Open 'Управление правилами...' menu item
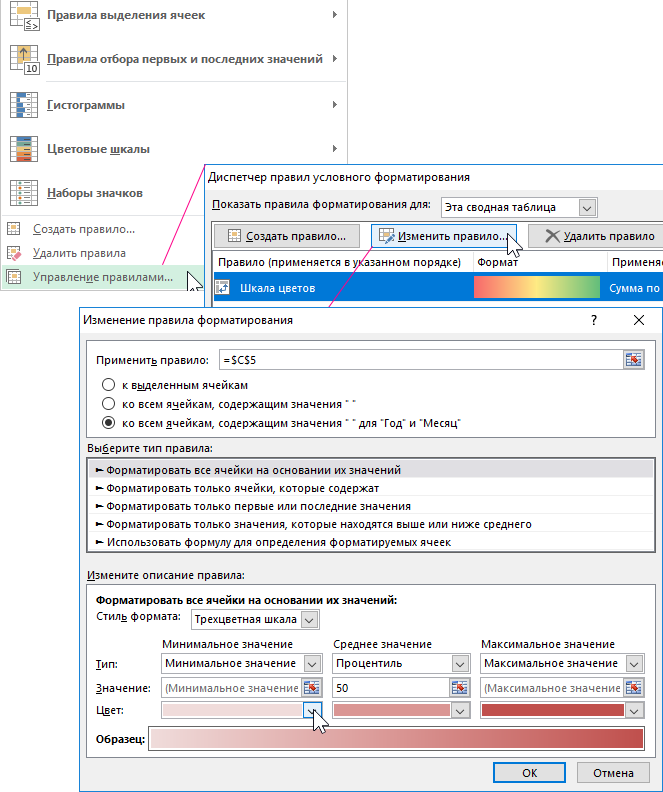 coord(102,277)
